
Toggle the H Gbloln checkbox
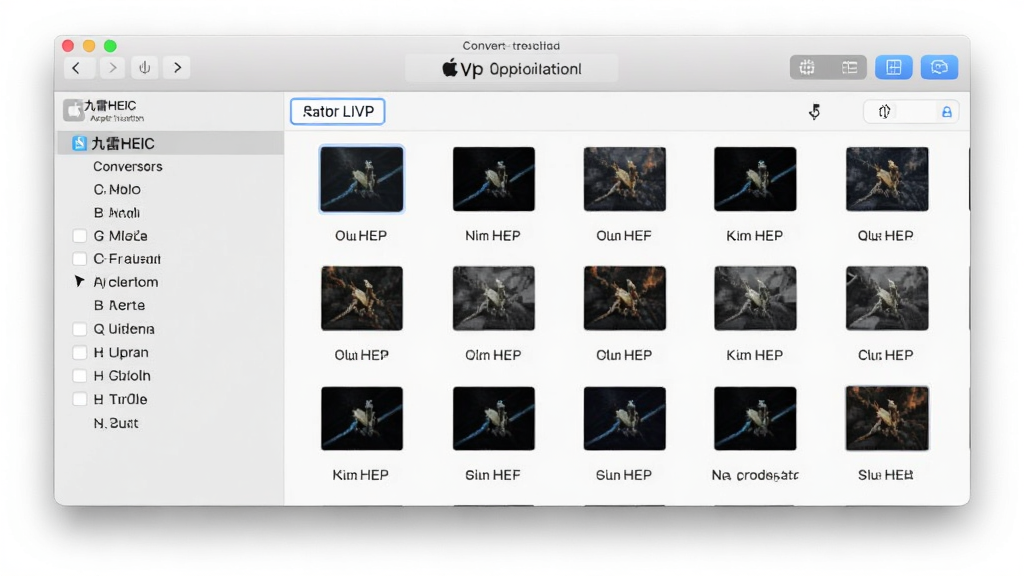80,376
